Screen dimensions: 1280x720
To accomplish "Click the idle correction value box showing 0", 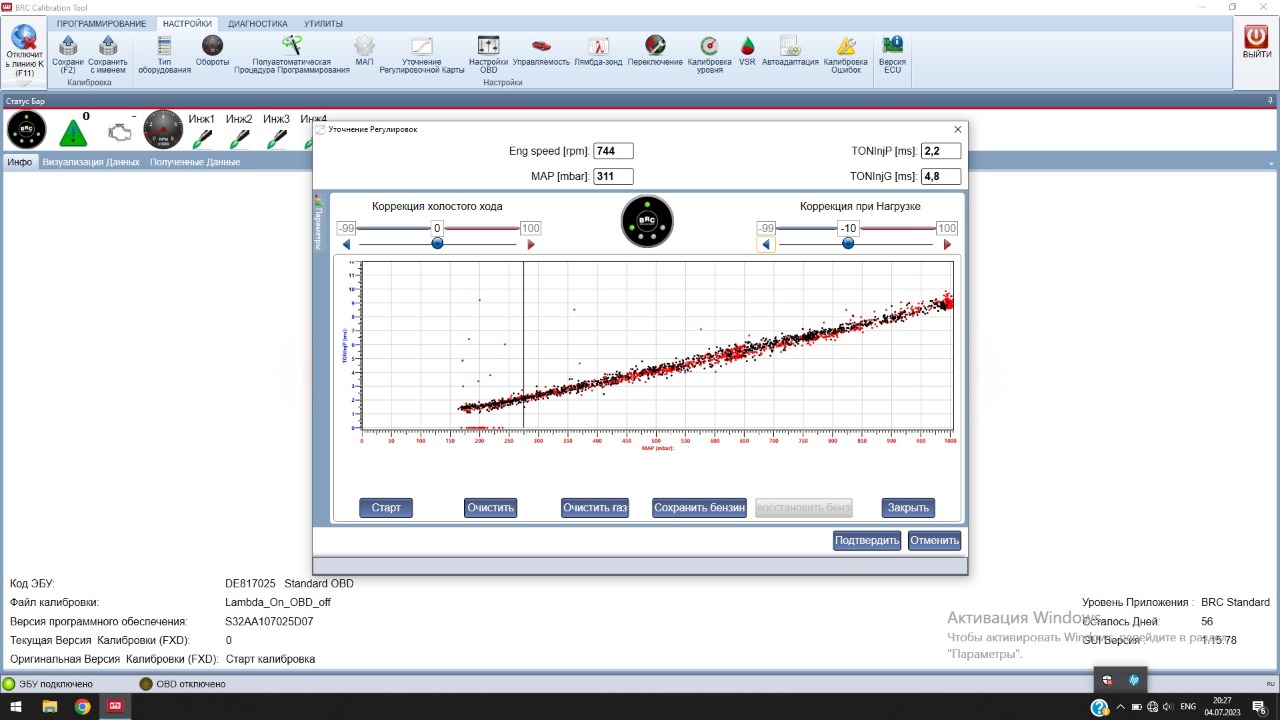I will (x=437, y=228).
